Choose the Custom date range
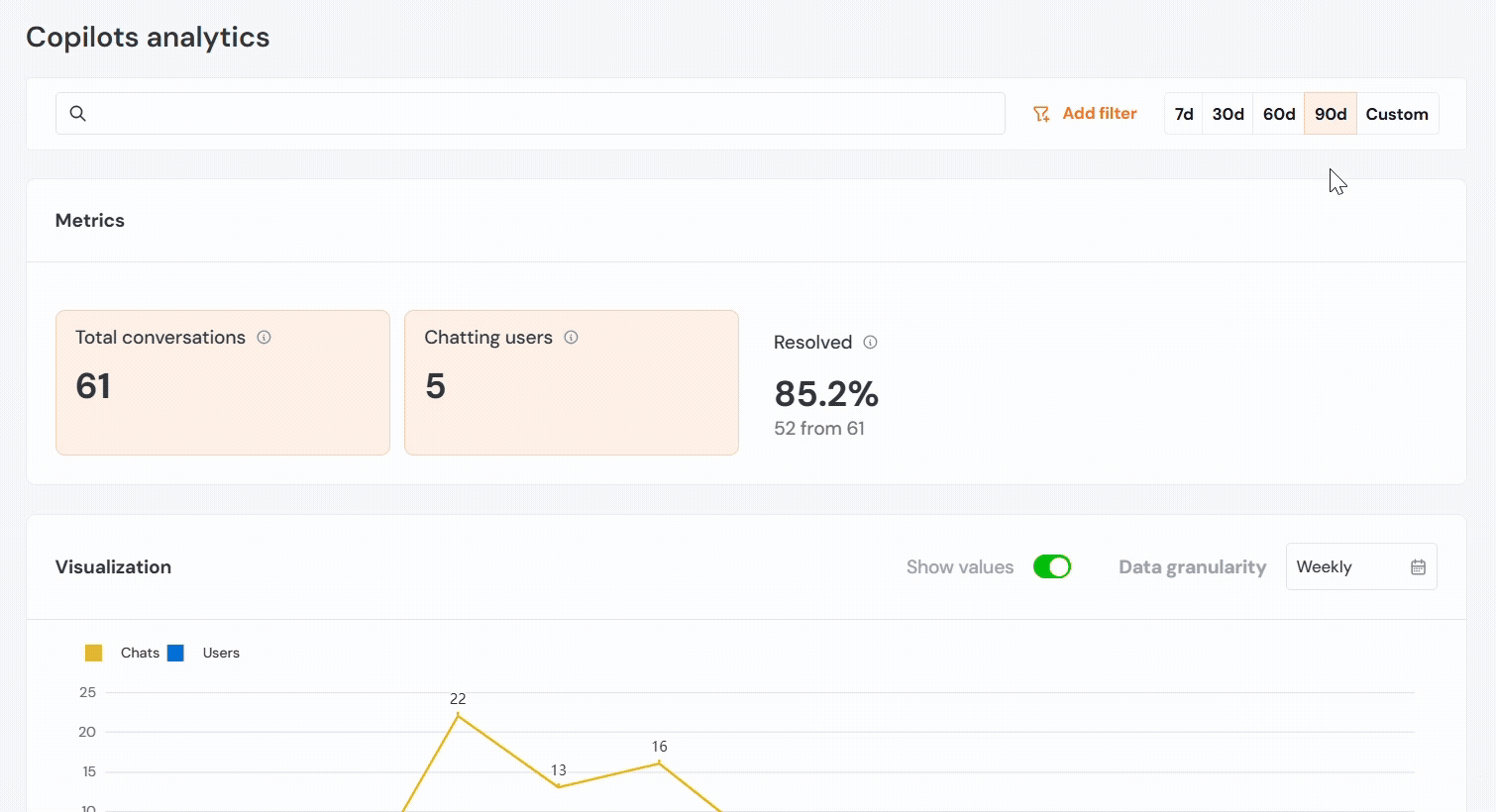Image resolution: width=1496 pixels, height=812 pixels. point(1396,115)
